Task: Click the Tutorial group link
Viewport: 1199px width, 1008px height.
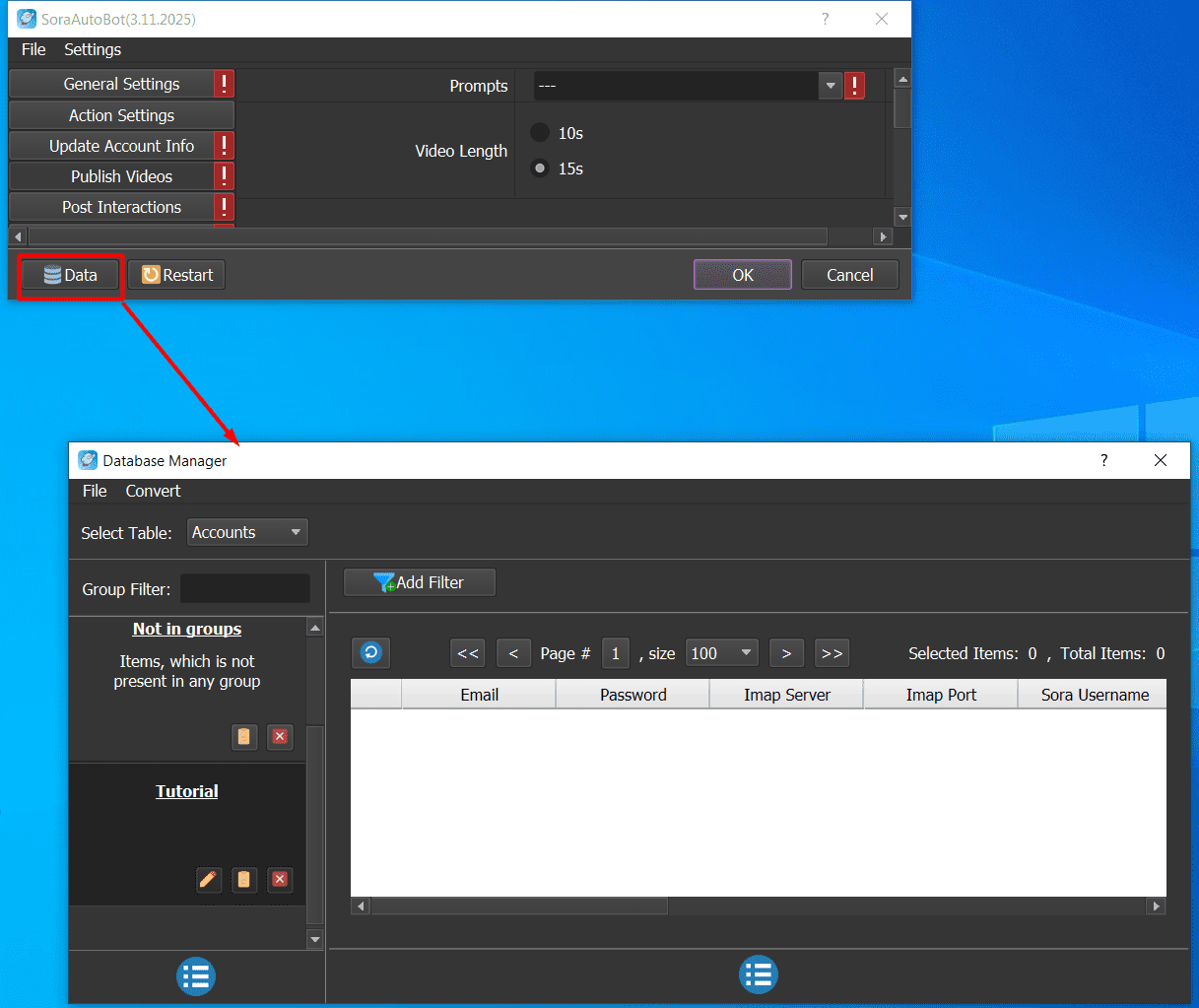Action: [x=186, y=790]
